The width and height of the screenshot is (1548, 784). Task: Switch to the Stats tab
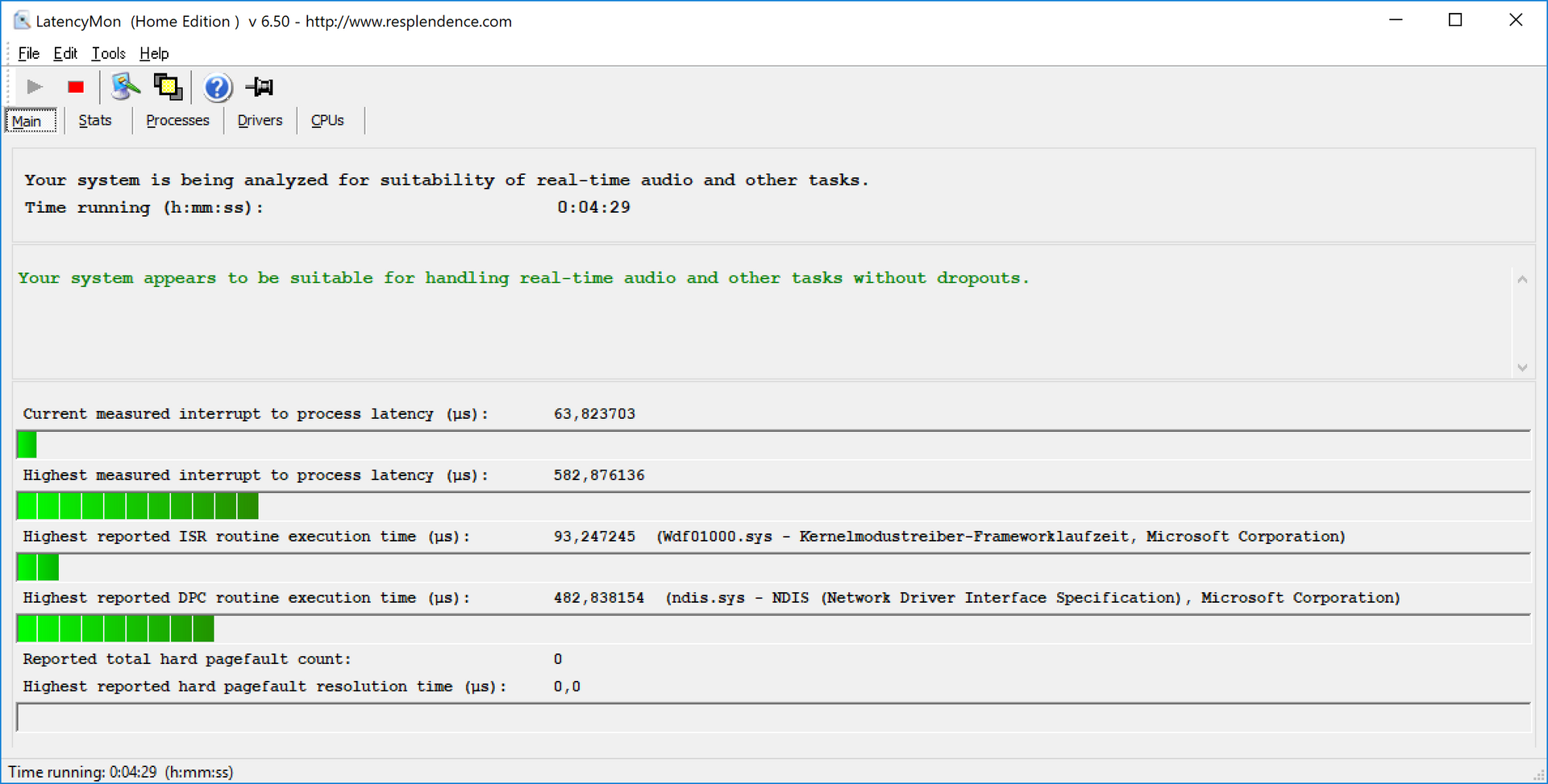(x=95, y=121)
